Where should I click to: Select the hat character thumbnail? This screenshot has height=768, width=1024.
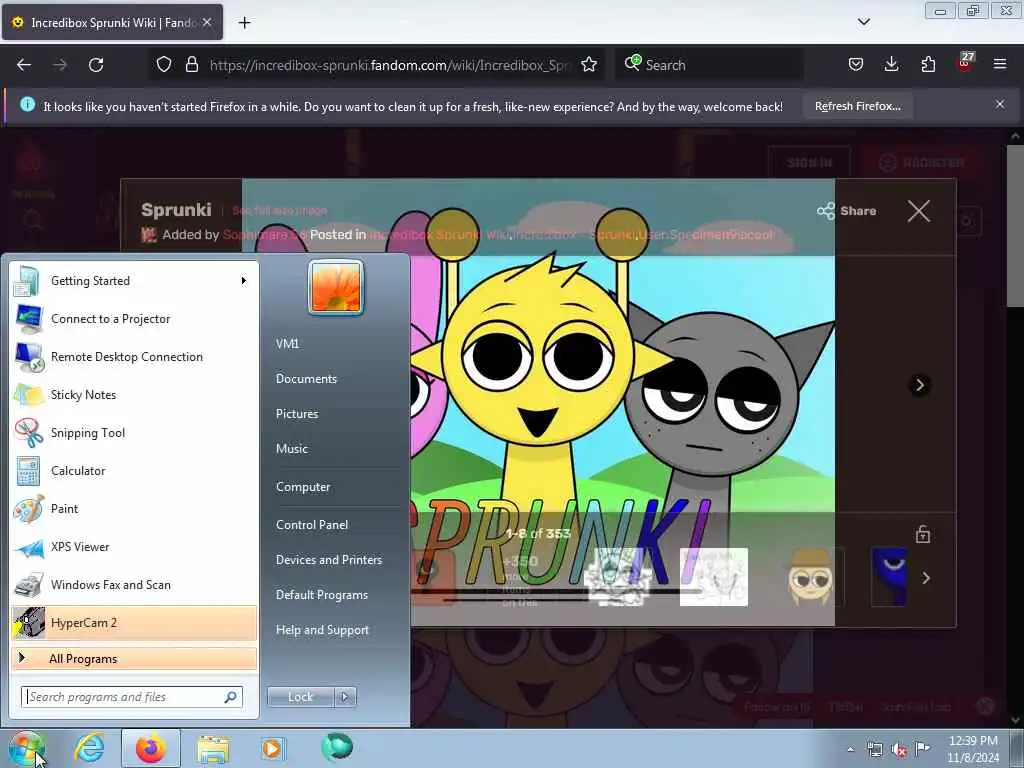click(x=810, y=577)
